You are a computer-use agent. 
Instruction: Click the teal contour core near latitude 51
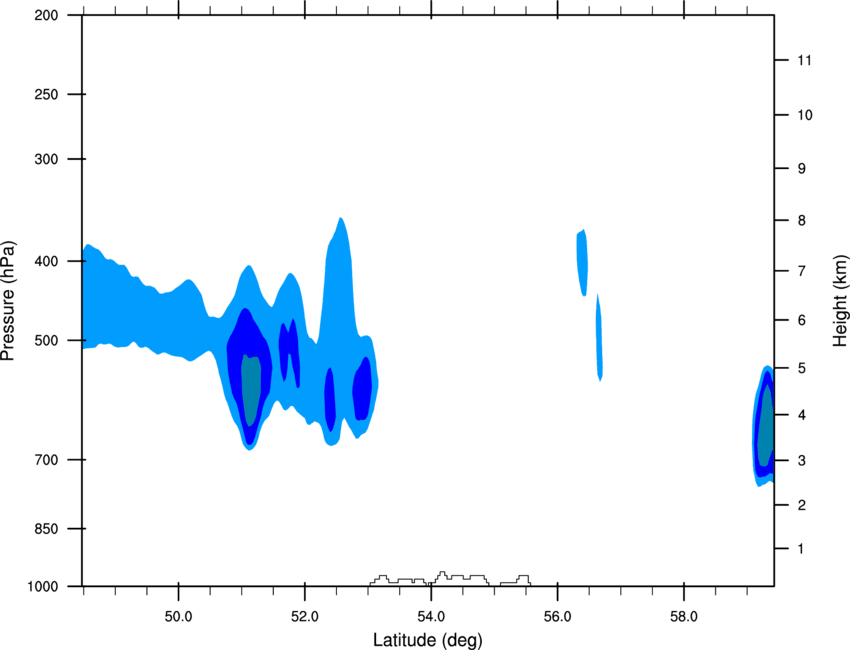pos(251,389)
